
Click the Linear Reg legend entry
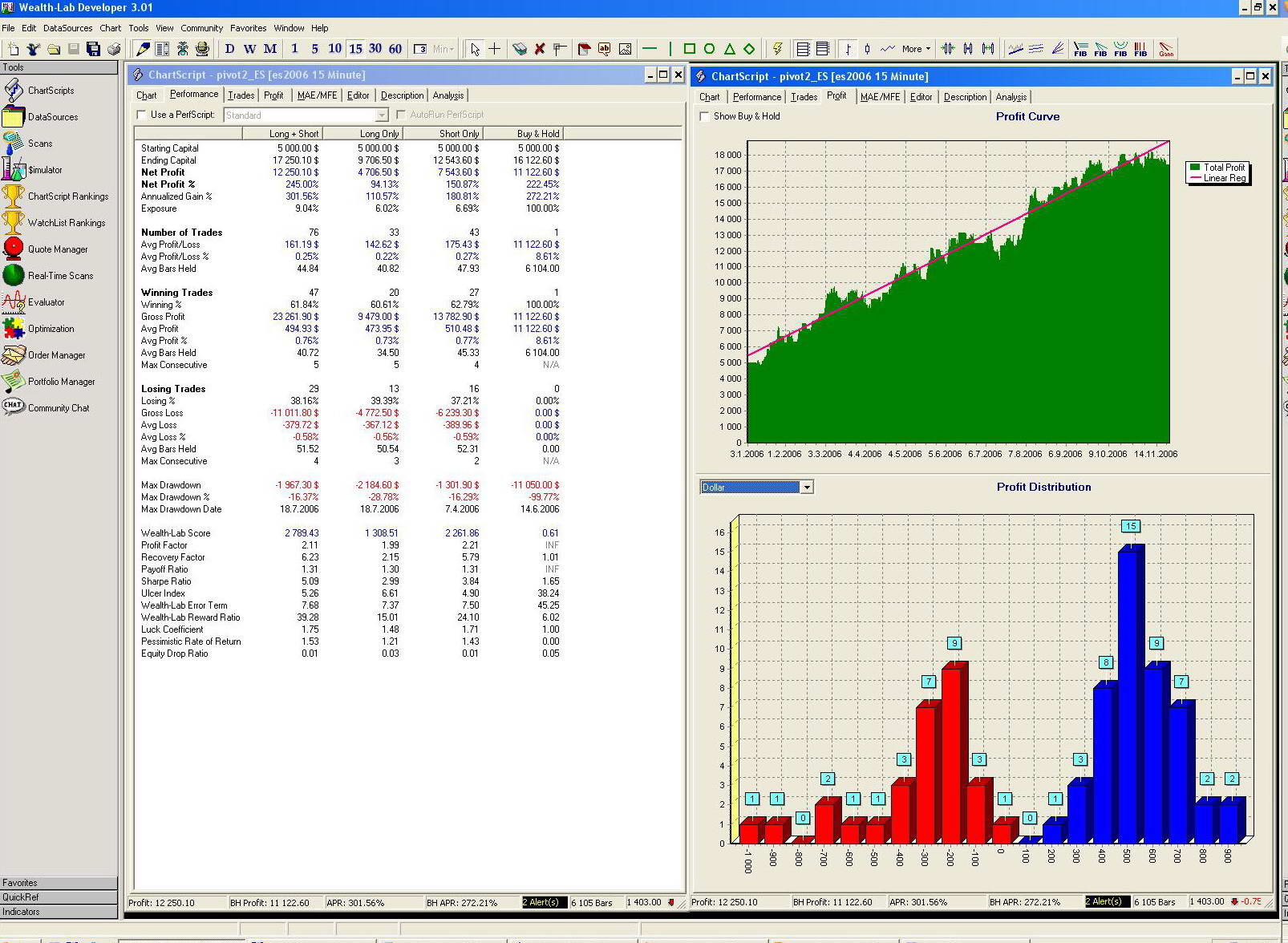pos(1218,178)
